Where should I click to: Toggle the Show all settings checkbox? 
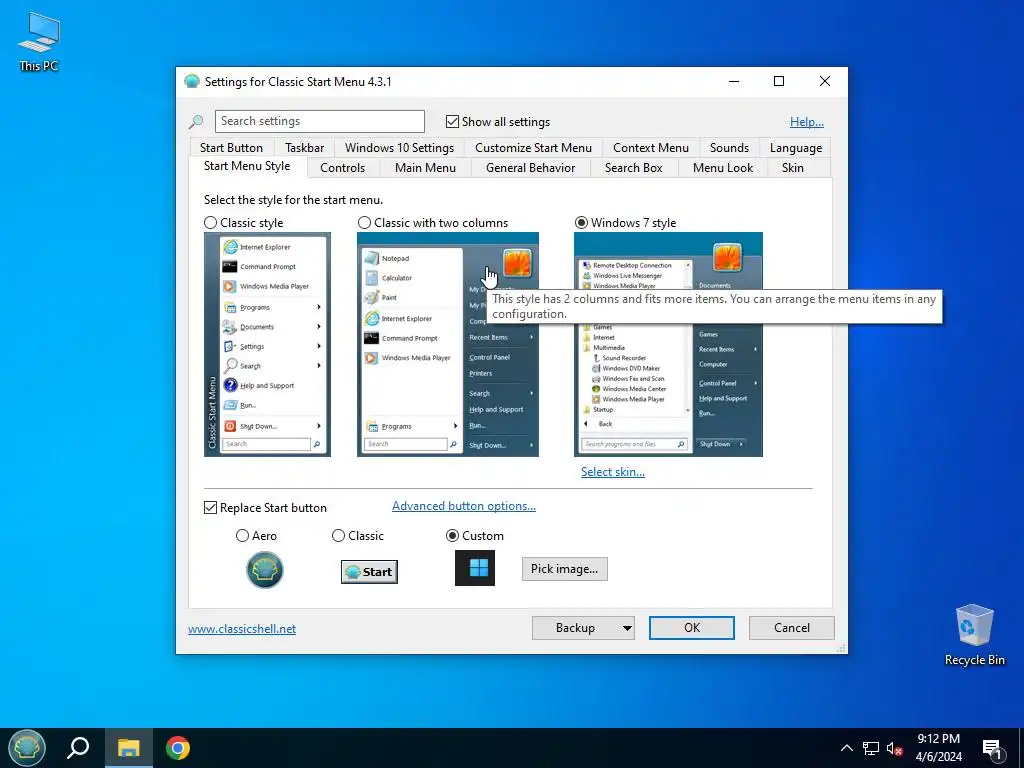[x=452, y=121]
